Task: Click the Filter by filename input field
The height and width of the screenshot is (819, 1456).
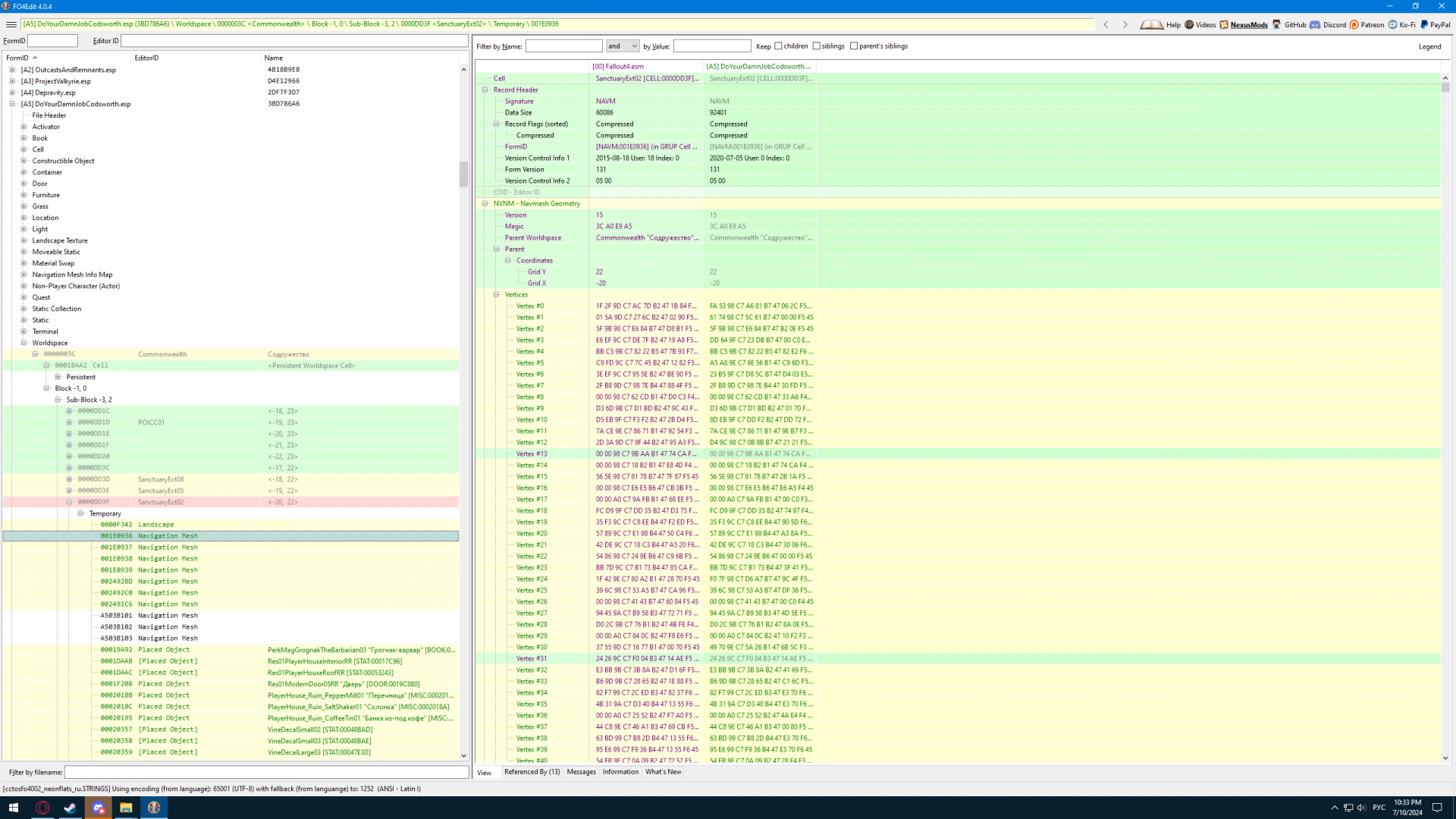Action: pyautogui.click(x=265, y=772)
